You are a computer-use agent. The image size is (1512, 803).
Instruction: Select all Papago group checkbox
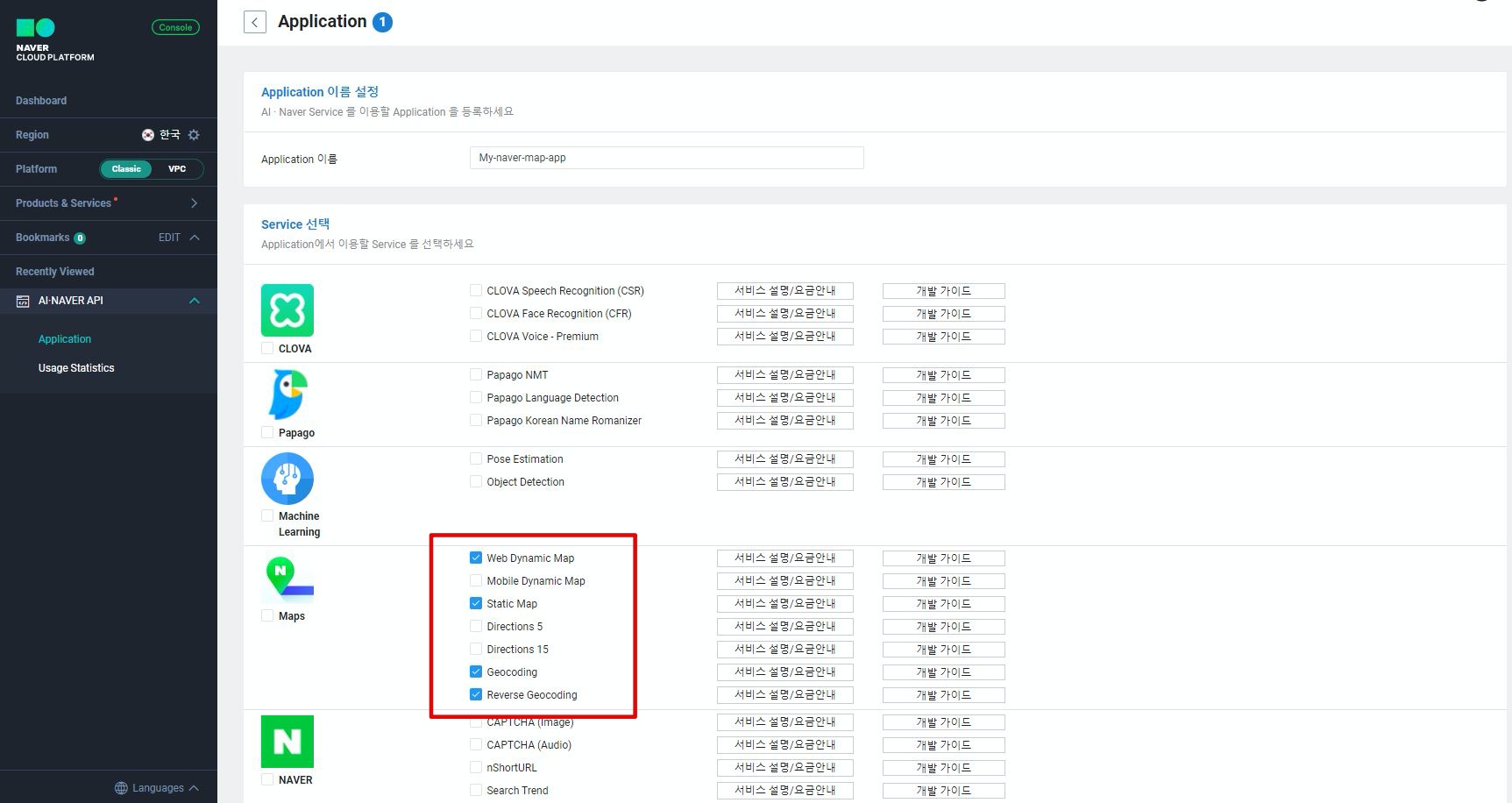[x=267, y=432]
